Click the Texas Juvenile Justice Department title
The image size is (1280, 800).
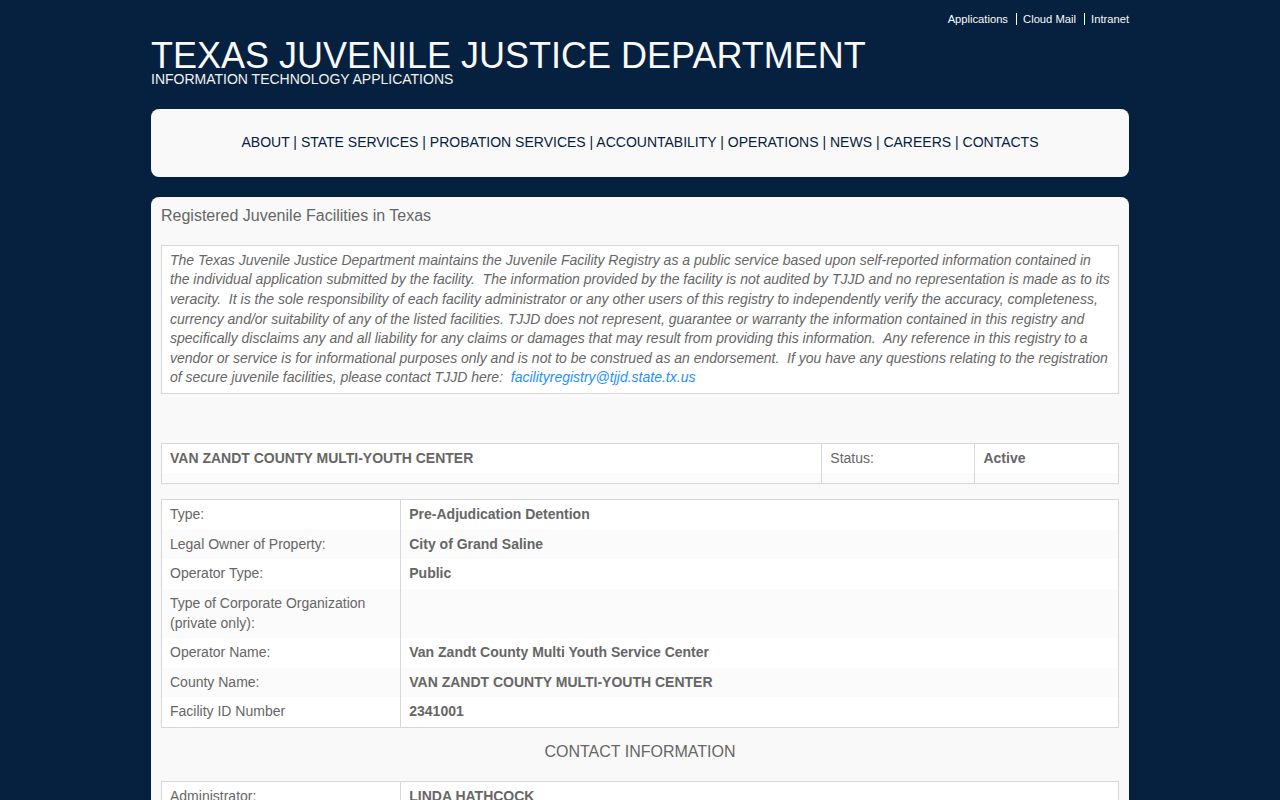[508, 55]
